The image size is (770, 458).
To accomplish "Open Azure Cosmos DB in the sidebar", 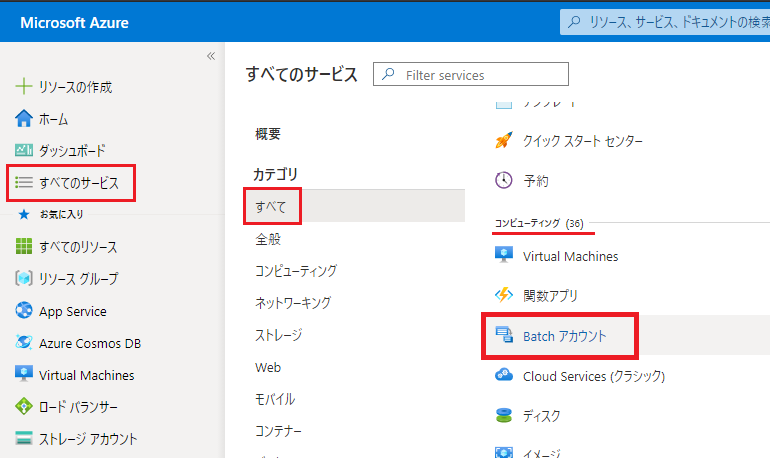I will tap(90, 343).
